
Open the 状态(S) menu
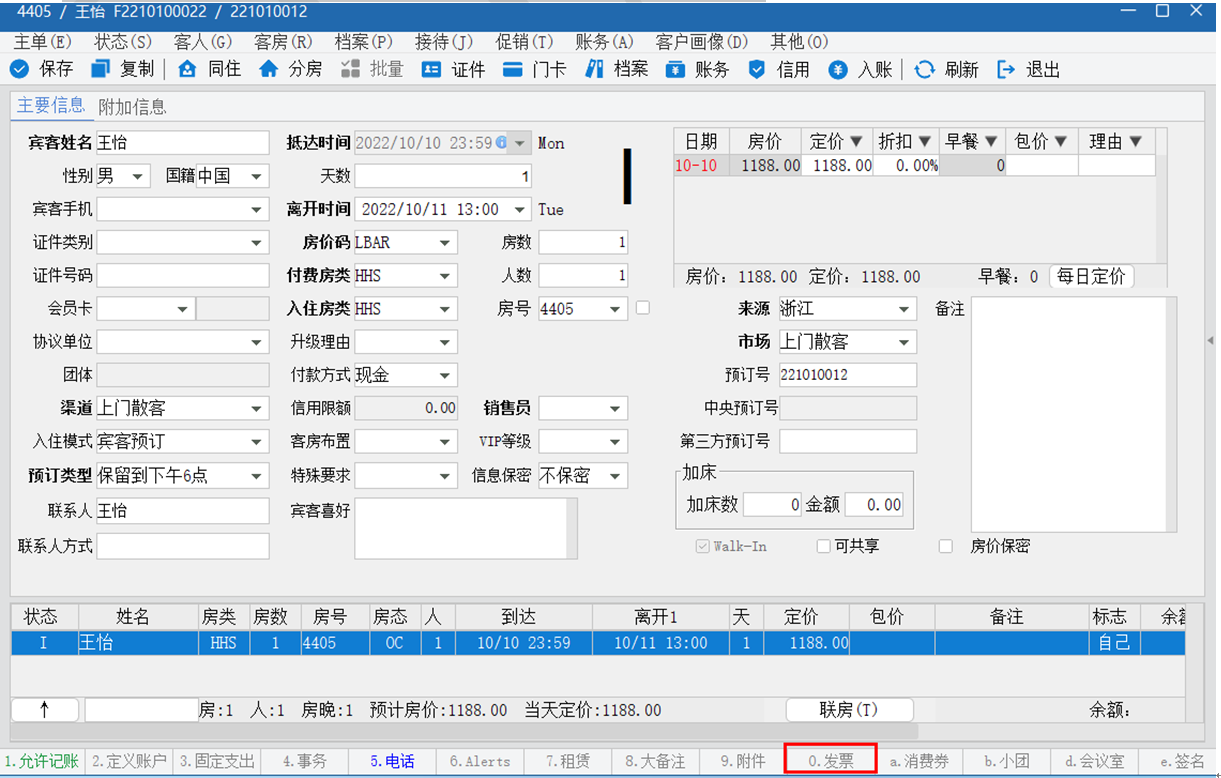123,41
